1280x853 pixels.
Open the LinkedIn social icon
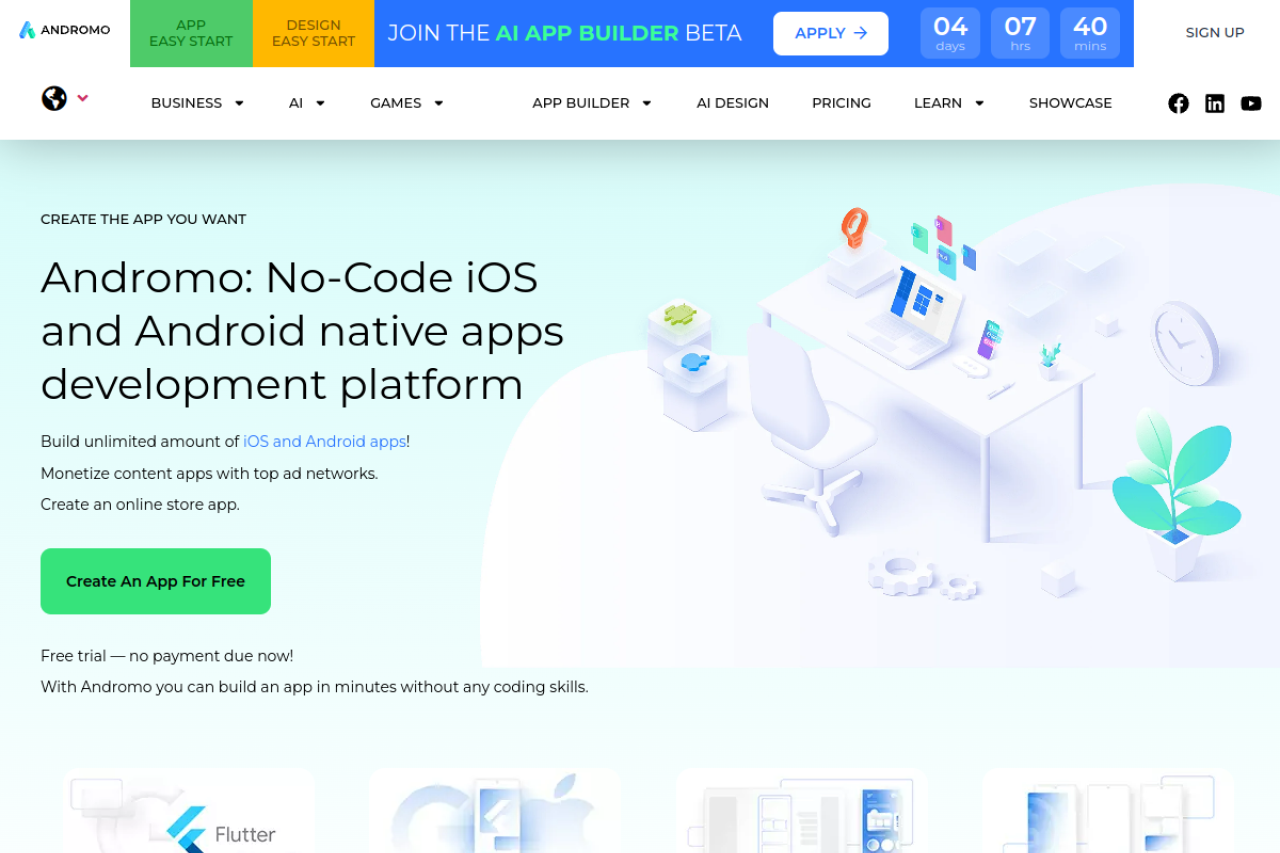1214,103
